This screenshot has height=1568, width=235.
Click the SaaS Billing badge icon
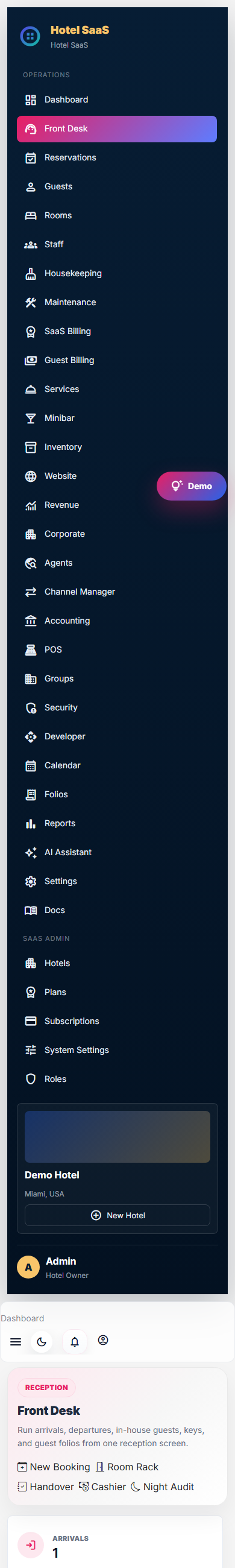coord(31,331)
